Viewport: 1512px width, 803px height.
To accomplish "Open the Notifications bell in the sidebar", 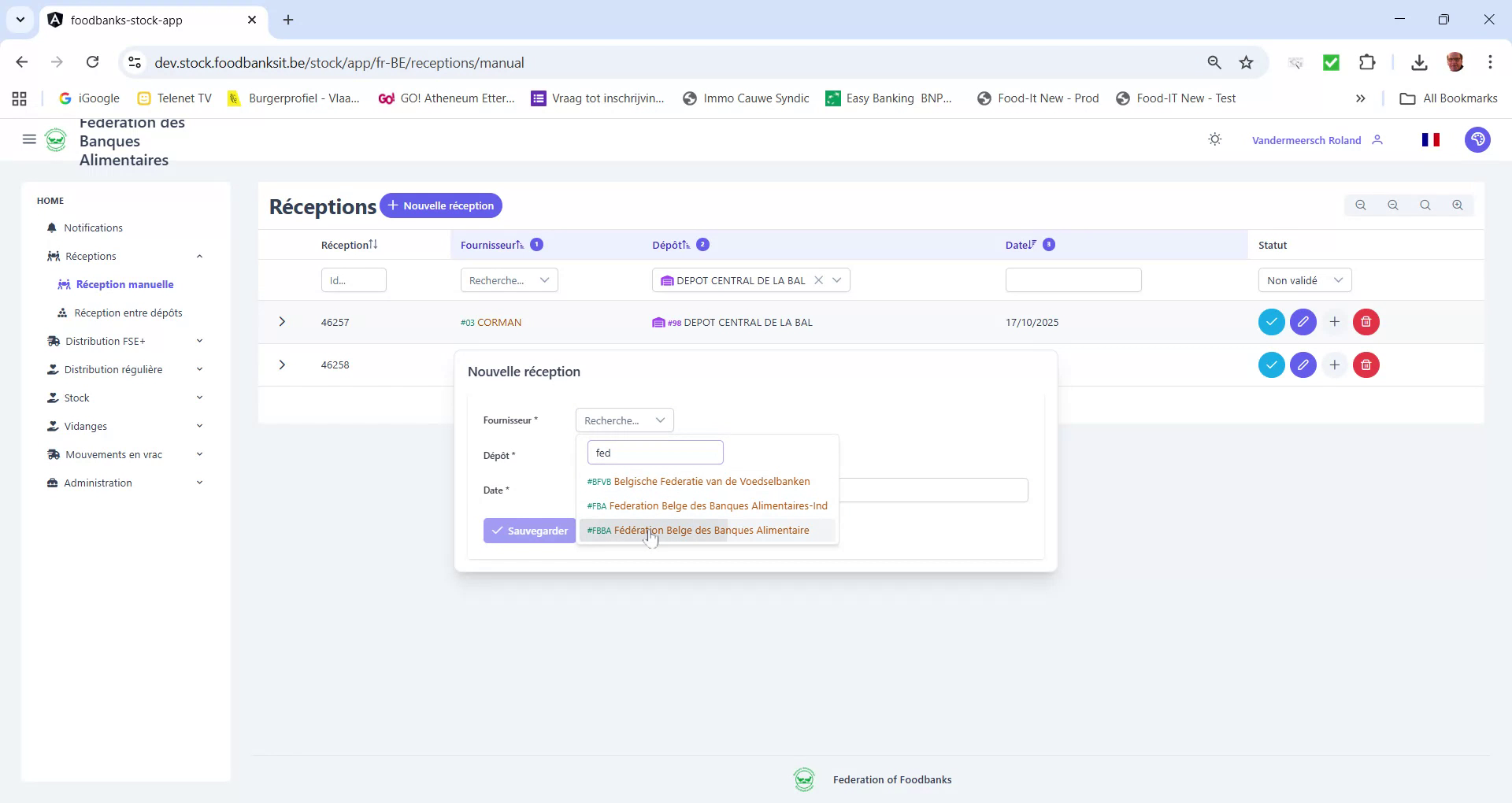I will point(92,228).
